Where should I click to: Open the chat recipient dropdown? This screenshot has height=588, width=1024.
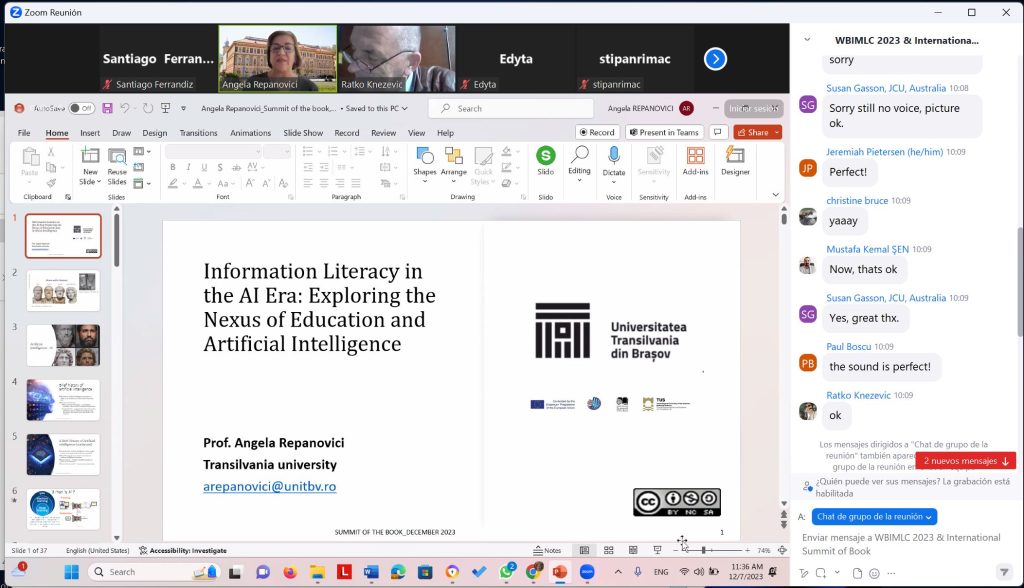click(x=875, y=516)
